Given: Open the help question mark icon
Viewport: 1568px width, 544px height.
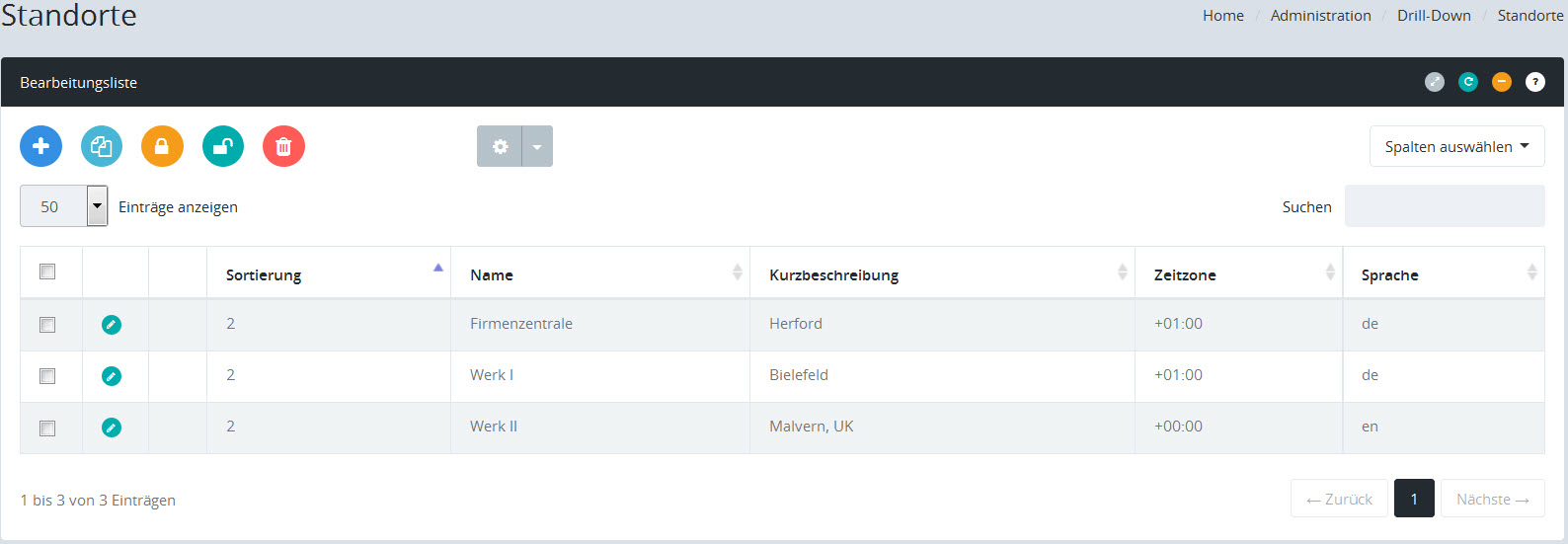Looking at the screenshot, I should click(1534, 82).
